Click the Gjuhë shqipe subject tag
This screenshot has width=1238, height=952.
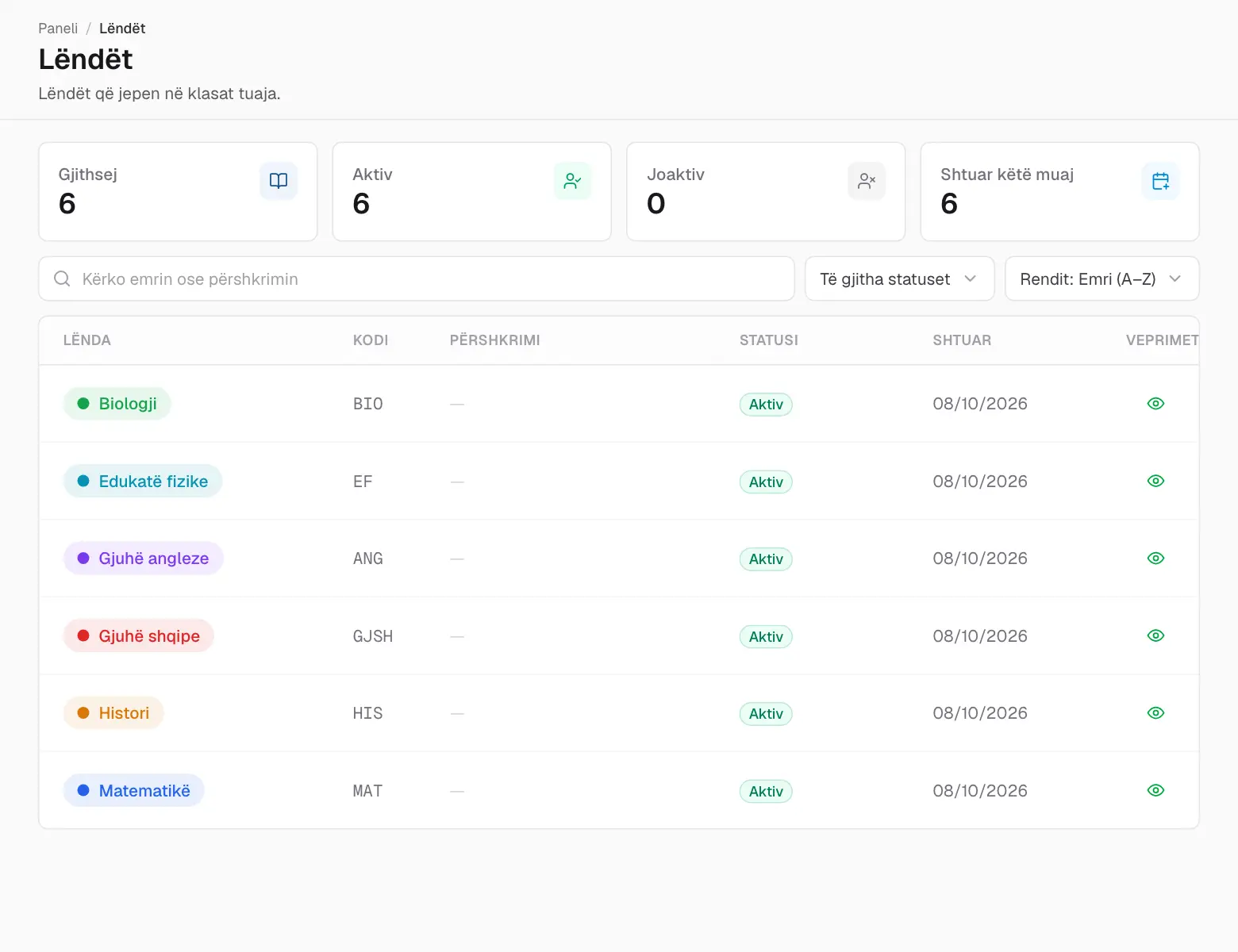click(x=139, y=635)
